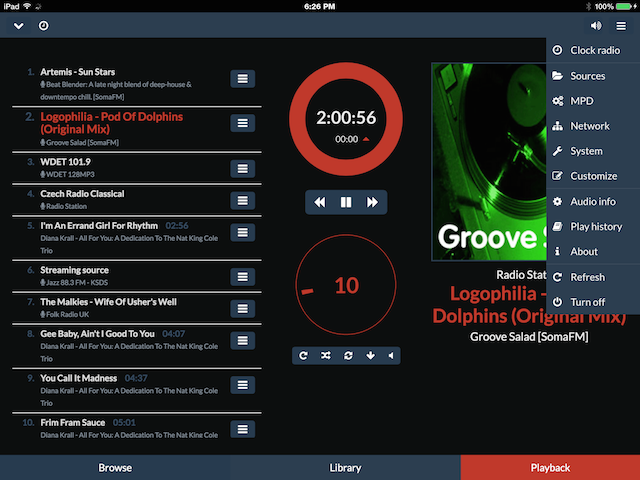Viewport: 640px width, 480px height.
Task: Open options for You Call It Madness
Action: point(242,385)
